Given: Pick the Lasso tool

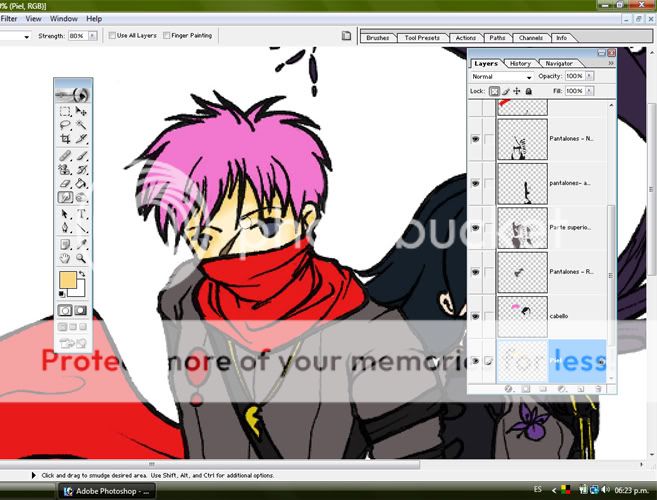Looking at the screenshot, I should [65, 126].
